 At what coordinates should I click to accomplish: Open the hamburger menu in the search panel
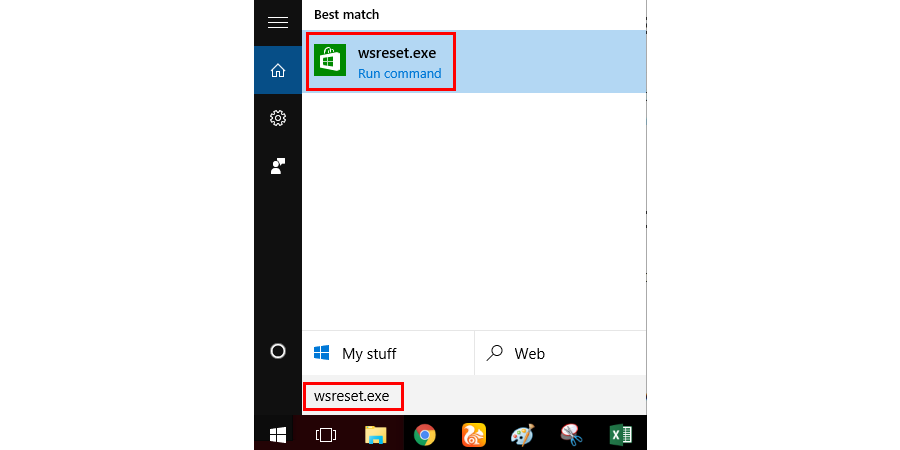278,23
